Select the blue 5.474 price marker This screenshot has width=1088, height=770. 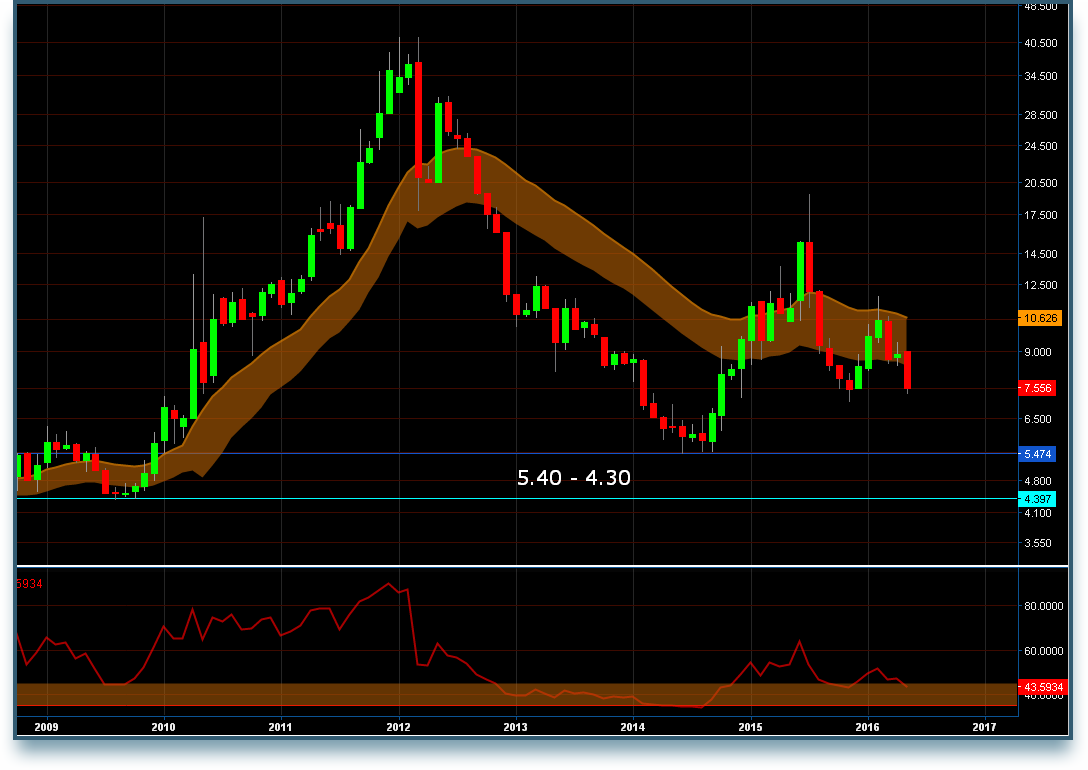coord(1037,454)
